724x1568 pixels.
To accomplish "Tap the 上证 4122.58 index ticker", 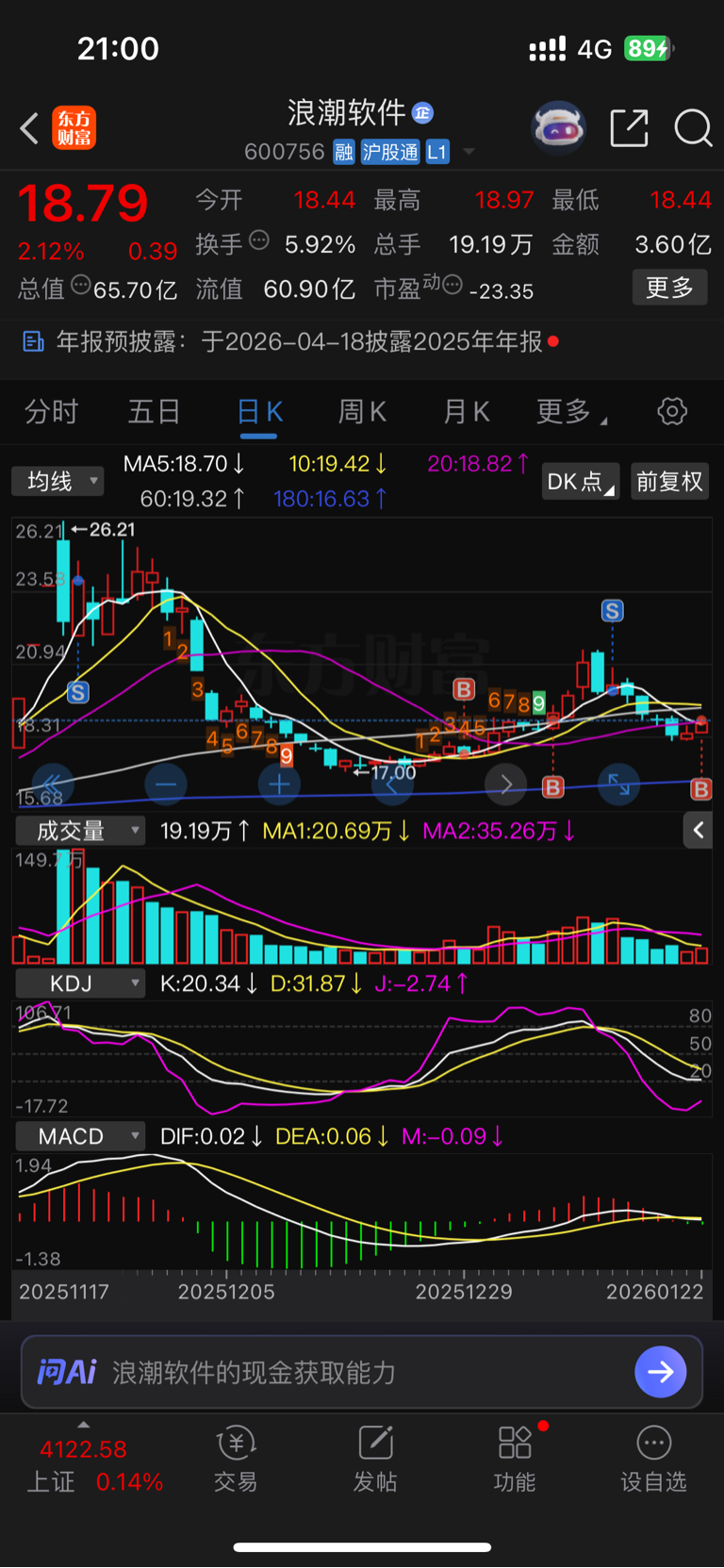I will (94, 1465).
